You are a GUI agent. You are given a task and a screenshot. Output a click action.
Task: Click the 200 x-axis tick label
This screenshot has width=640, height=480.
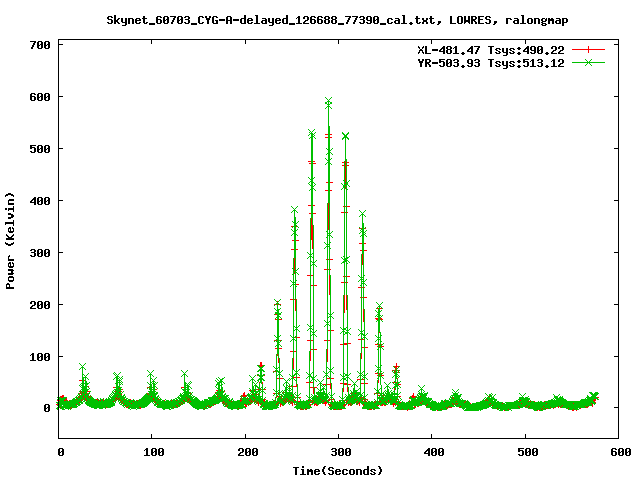point(247,452)
